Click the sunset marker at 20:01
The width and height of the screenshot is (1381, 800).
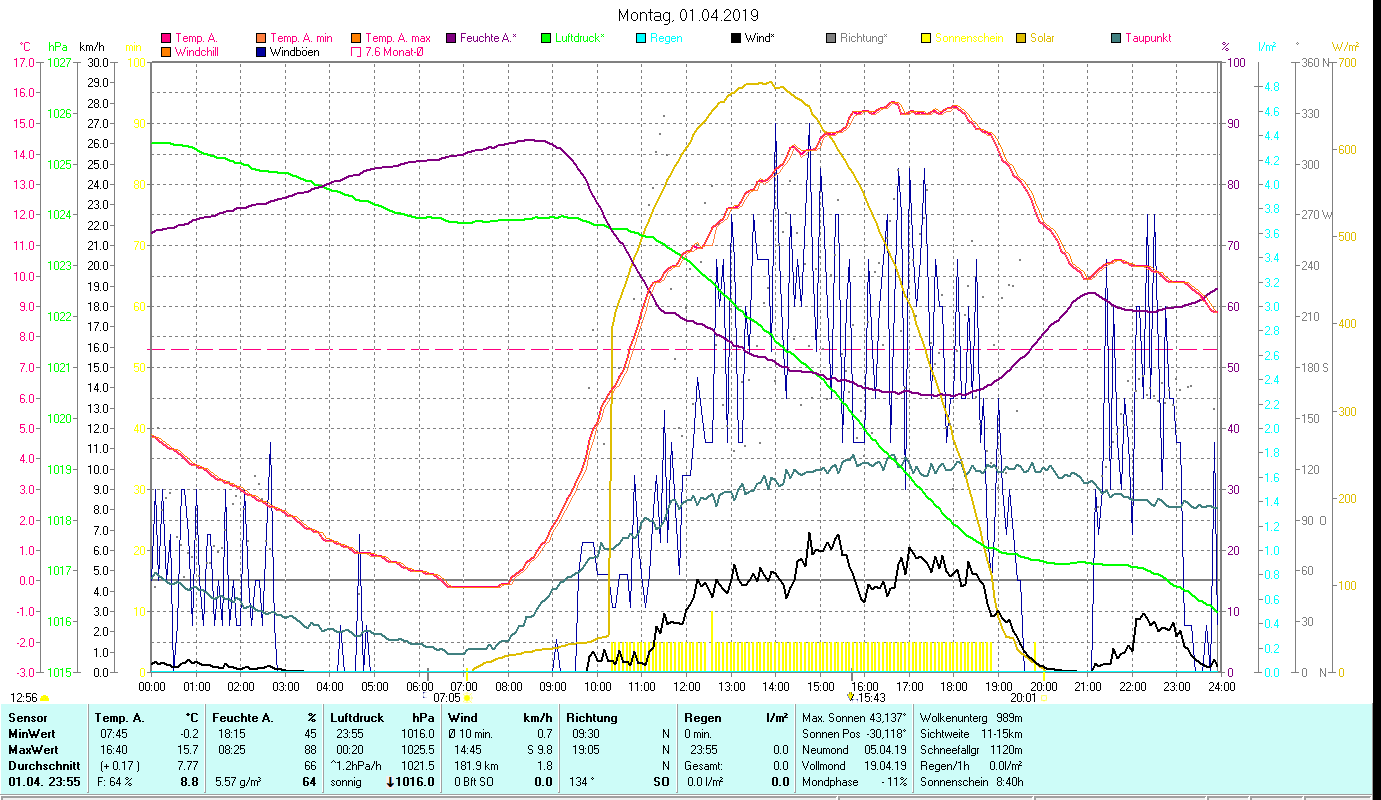(1043, 698)
